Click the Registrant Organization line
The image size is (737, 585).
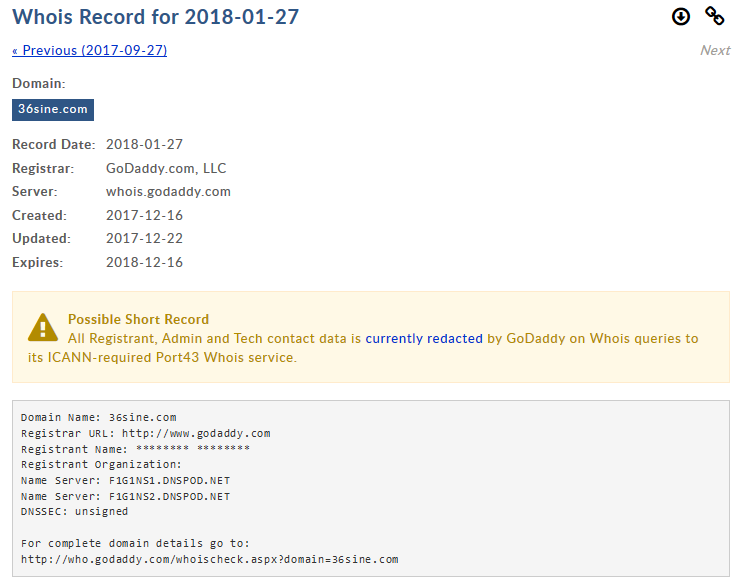click(x=101, y=465)
